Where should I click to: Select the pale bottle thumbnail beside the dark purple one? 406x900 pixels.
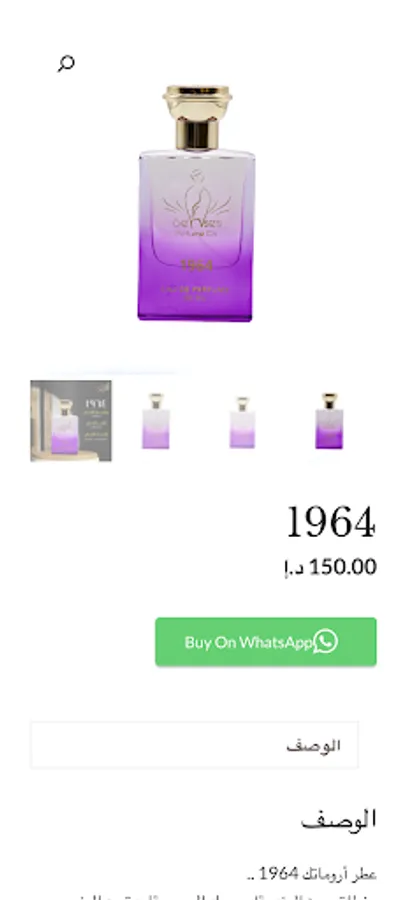click(242, 421)
